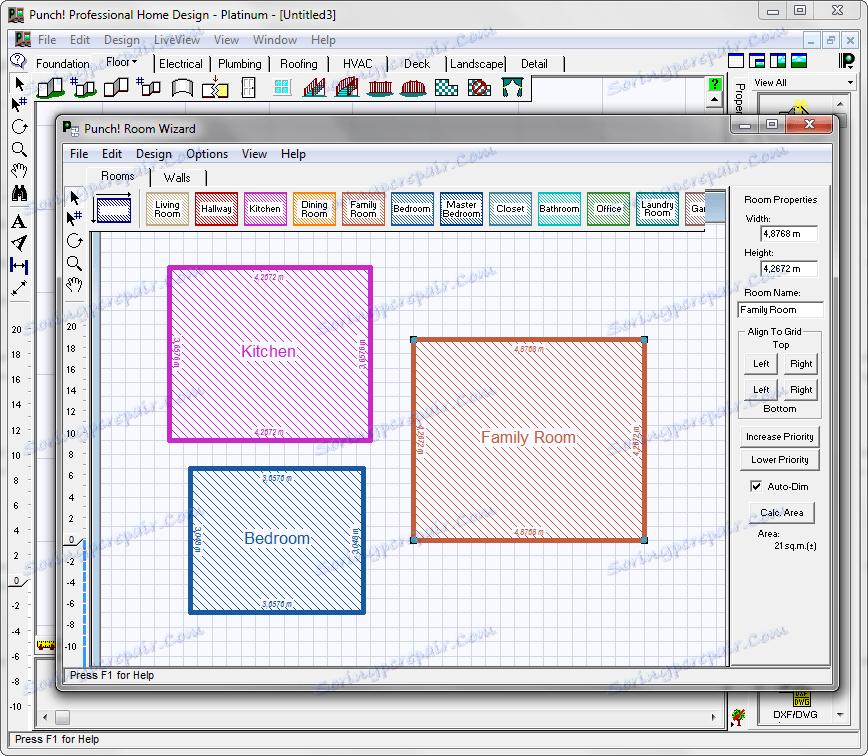Viewport: 868px width, 756px height.
Task: Click the Width input field
Action: point(789,234)
